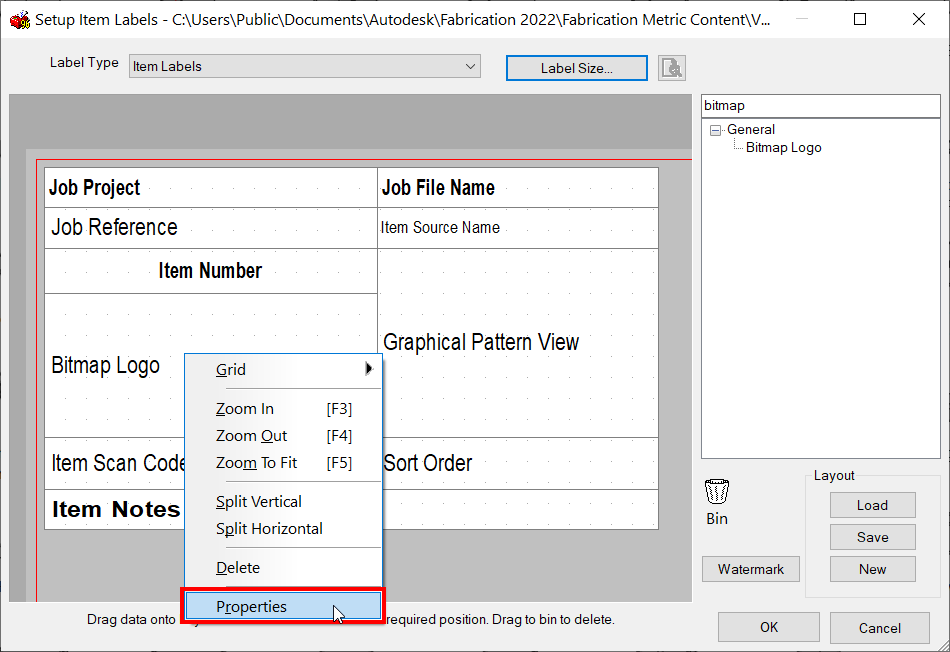The width and height of the screenshot is (950, 652).
Task: Click the ladybug application icon in the title bar
Action: 20,18
